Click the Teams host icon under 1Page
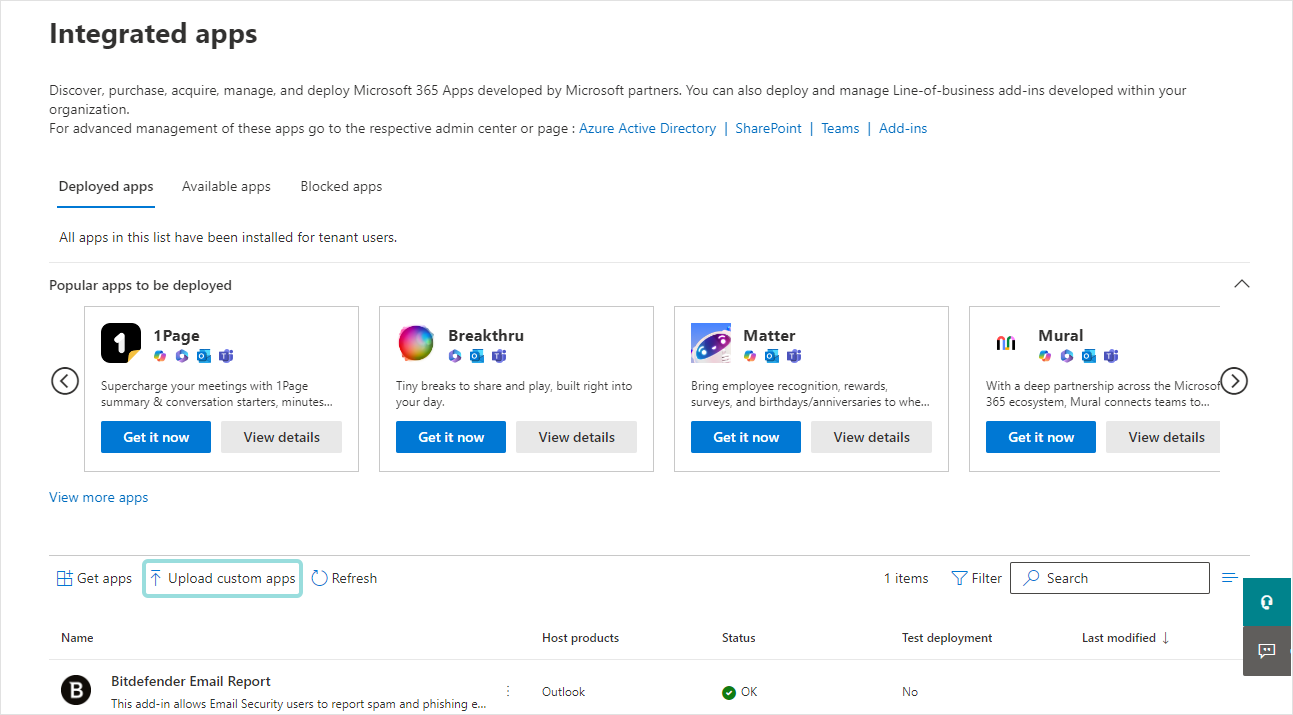This screenshot has width=1293, height=715. [x=226, y=356]
